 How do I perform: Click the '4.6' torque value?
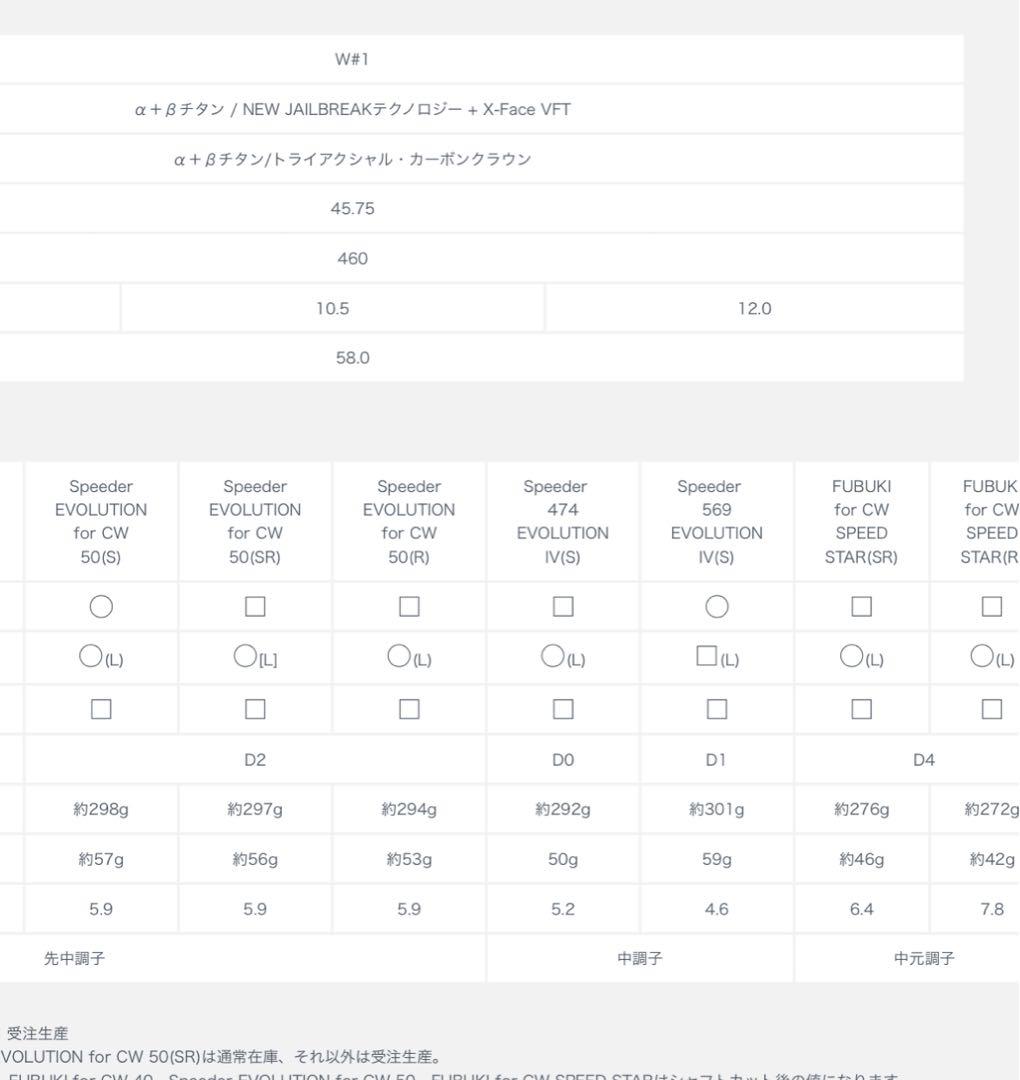pyautogui.click(x=717, y=909)
